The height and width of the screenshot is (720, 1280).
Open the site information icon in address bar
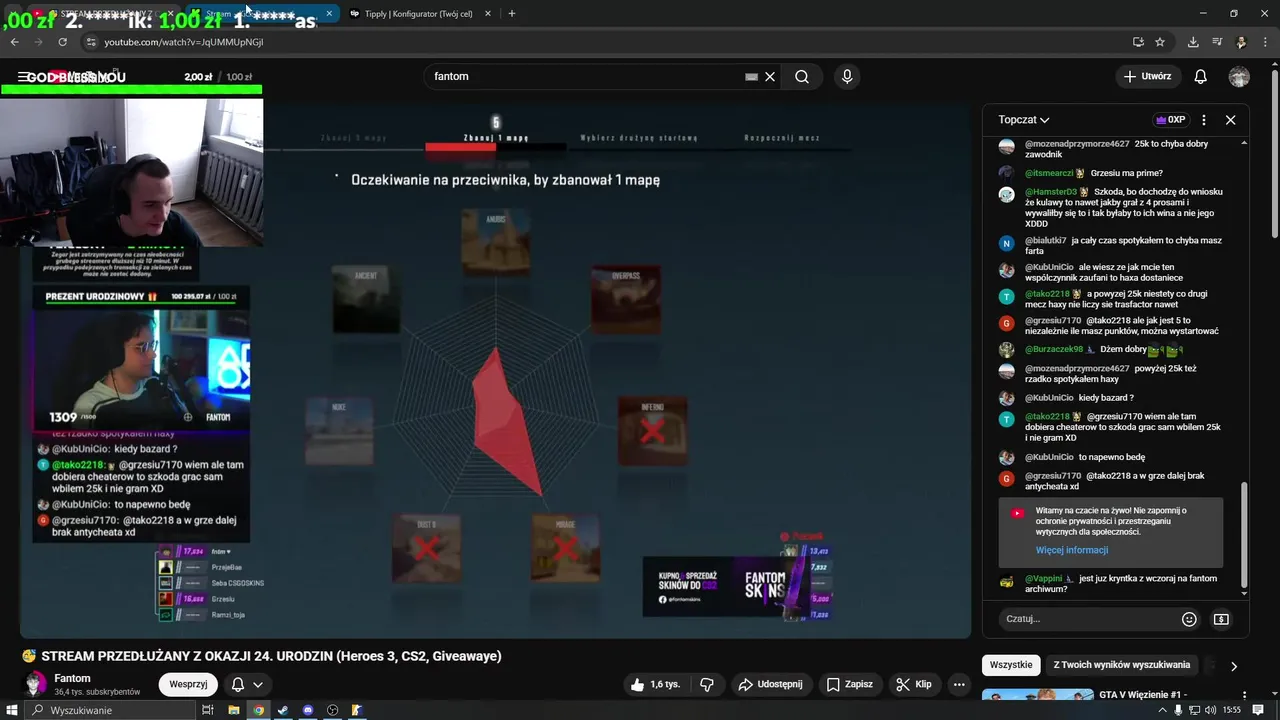[x=91, y=42]
